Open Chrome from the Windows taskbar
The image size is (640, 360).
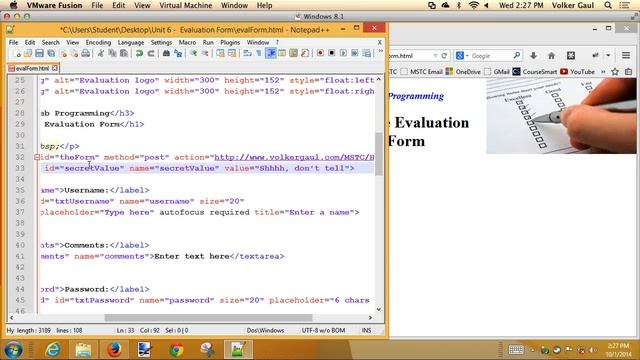point(176,350)
